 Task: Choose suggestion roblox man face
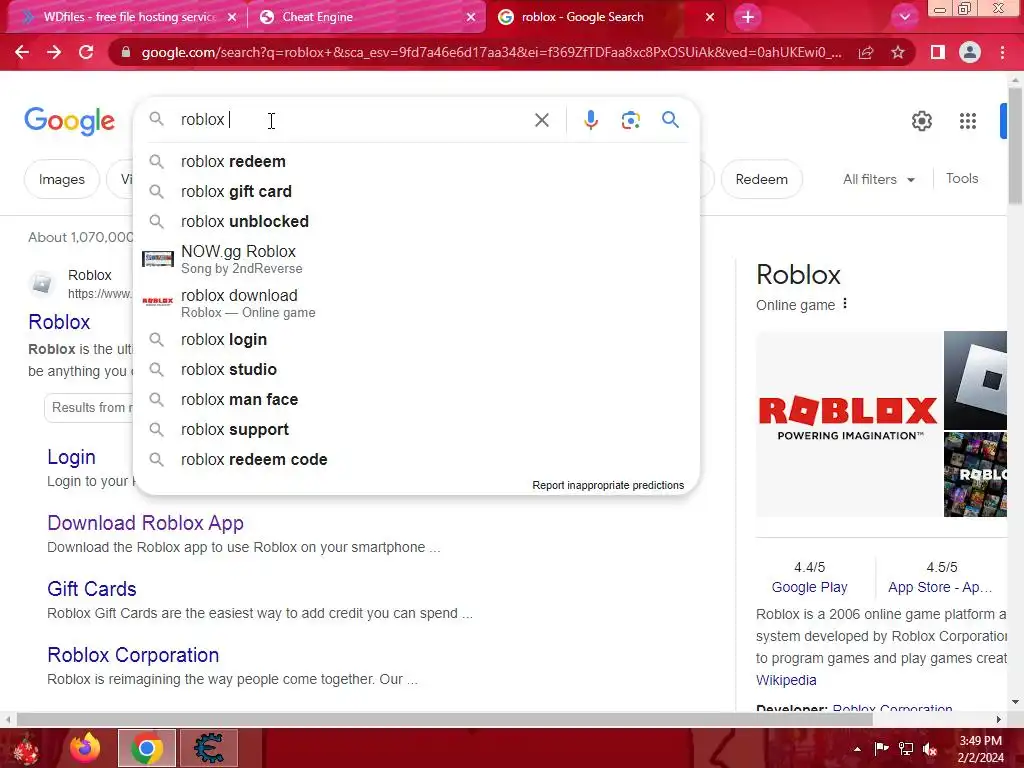click(x=417, y=400)
